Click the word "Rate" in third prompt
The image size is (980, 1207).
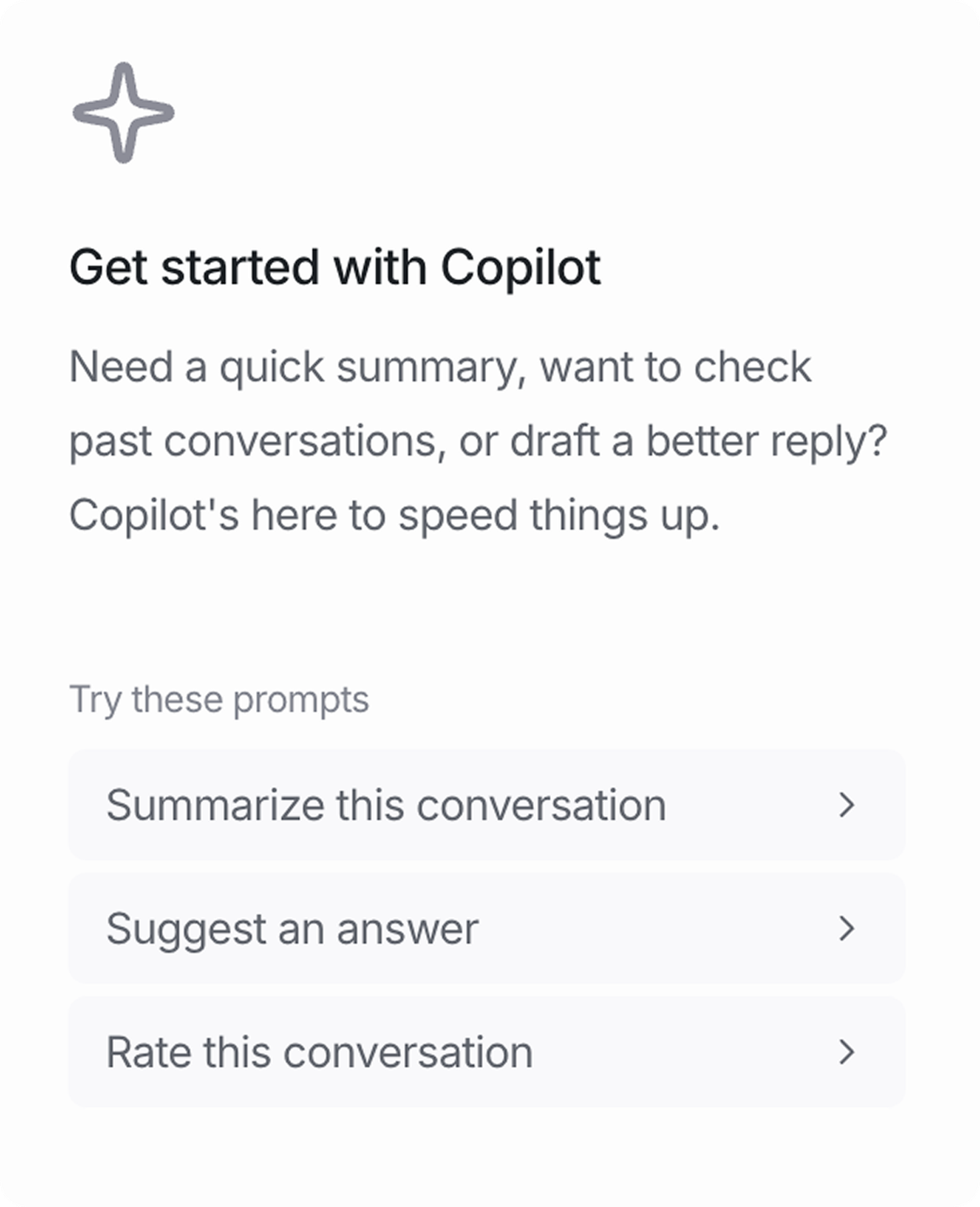click(x=147, y=1052)
